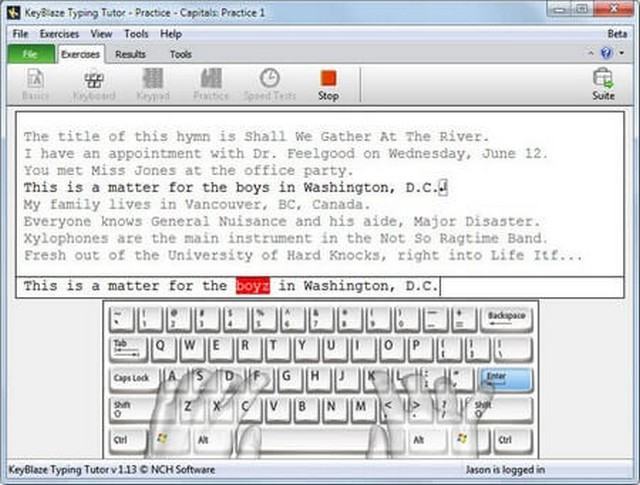The image size is (640, 485).
Task: Open the Tools menu in menu bar
Action: point(136,34)
